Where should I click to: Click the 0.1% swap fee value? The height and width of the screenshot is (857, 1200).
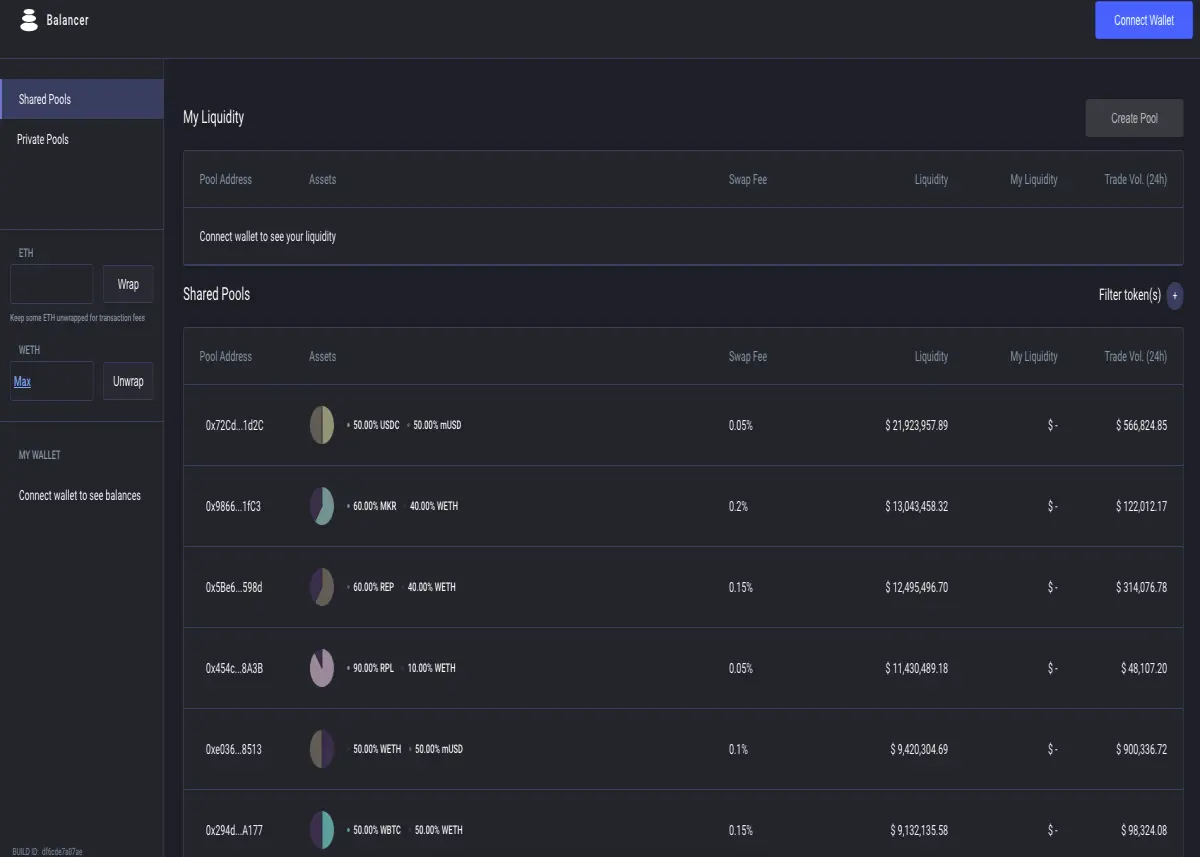[x=738, y=749]
